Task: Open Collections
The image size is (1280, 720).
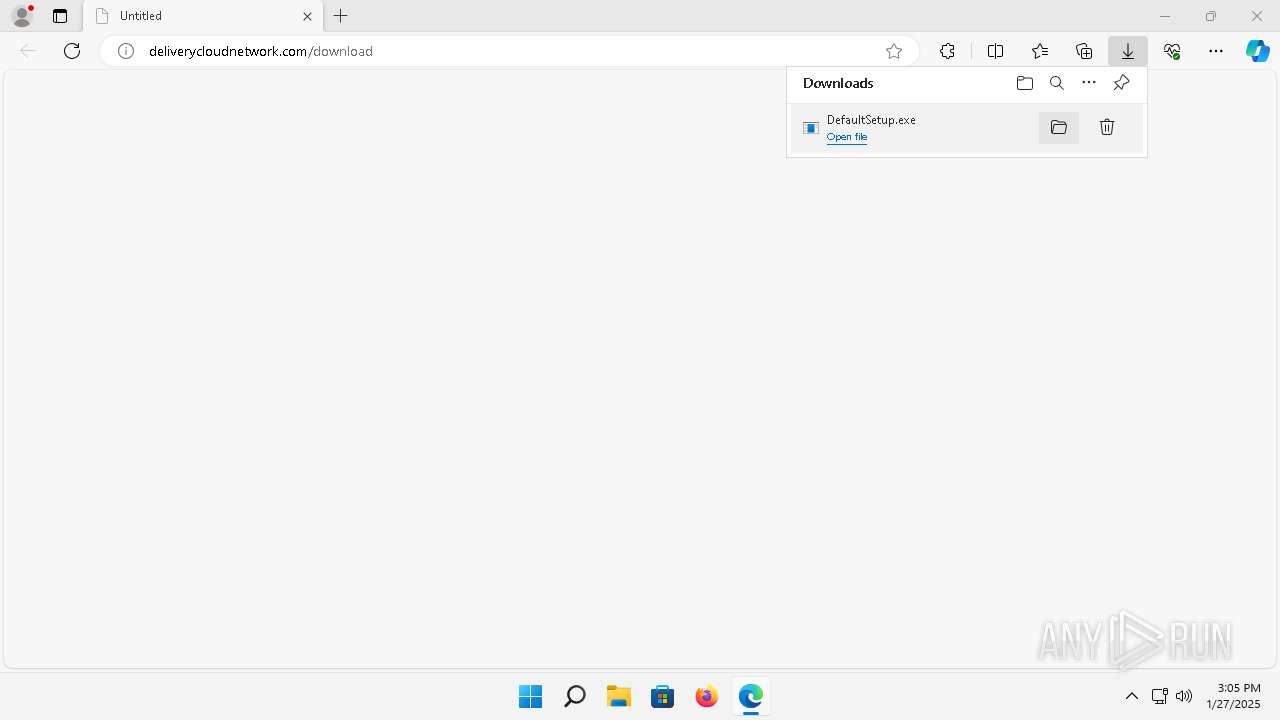Action: (x=1084, y=51)
